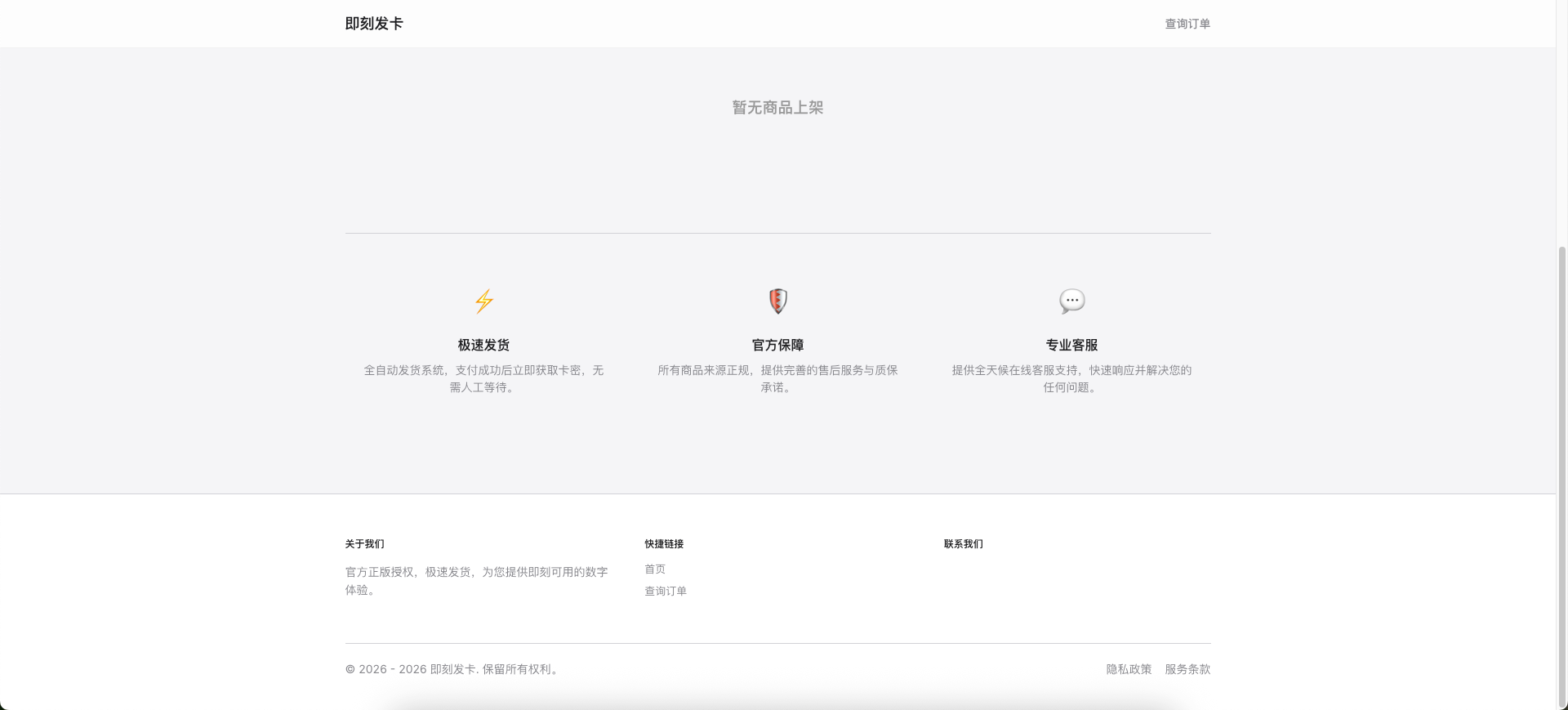Click the shield 官方保障 icon

pos(778,301)
